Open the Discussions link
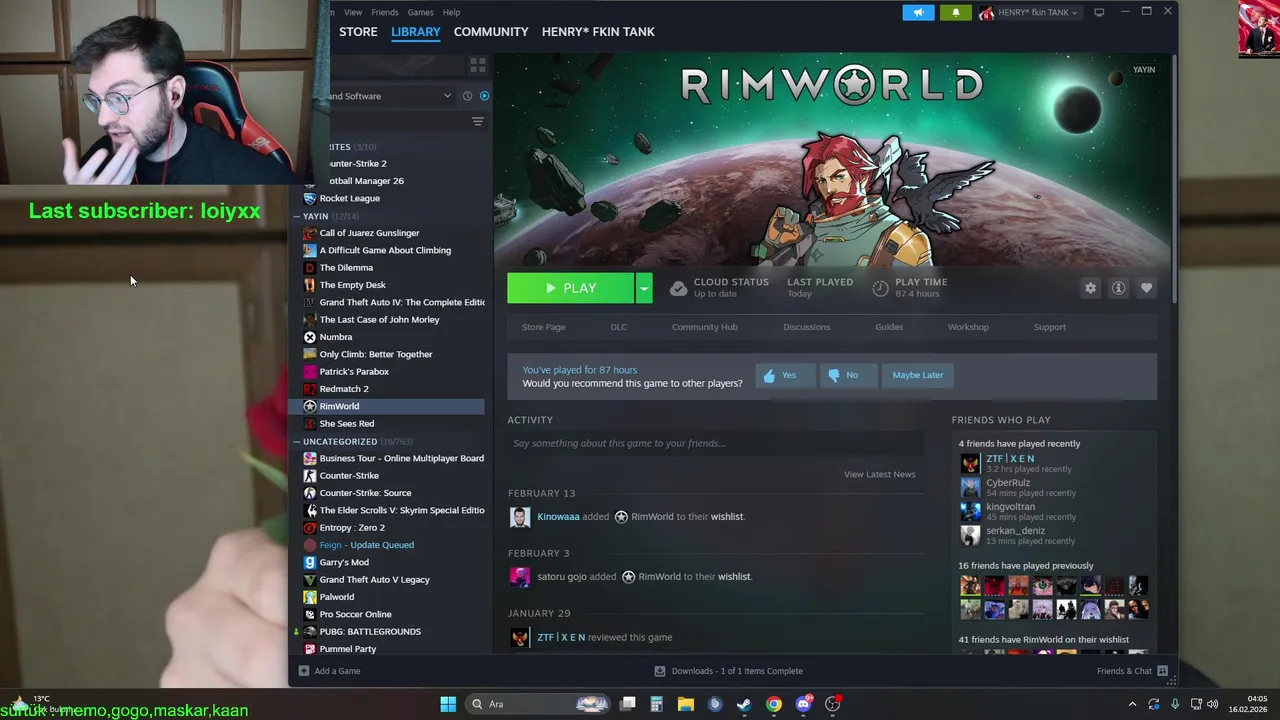Image resolution: width=1280 pixels, height=720 pixels. pyautogui.click(x=806, y=327)
